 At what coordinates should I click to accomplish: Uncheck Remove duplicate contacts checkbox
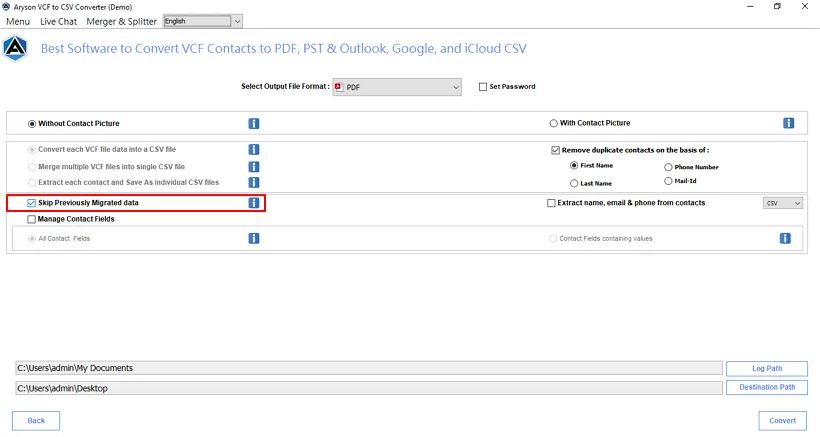555,151
